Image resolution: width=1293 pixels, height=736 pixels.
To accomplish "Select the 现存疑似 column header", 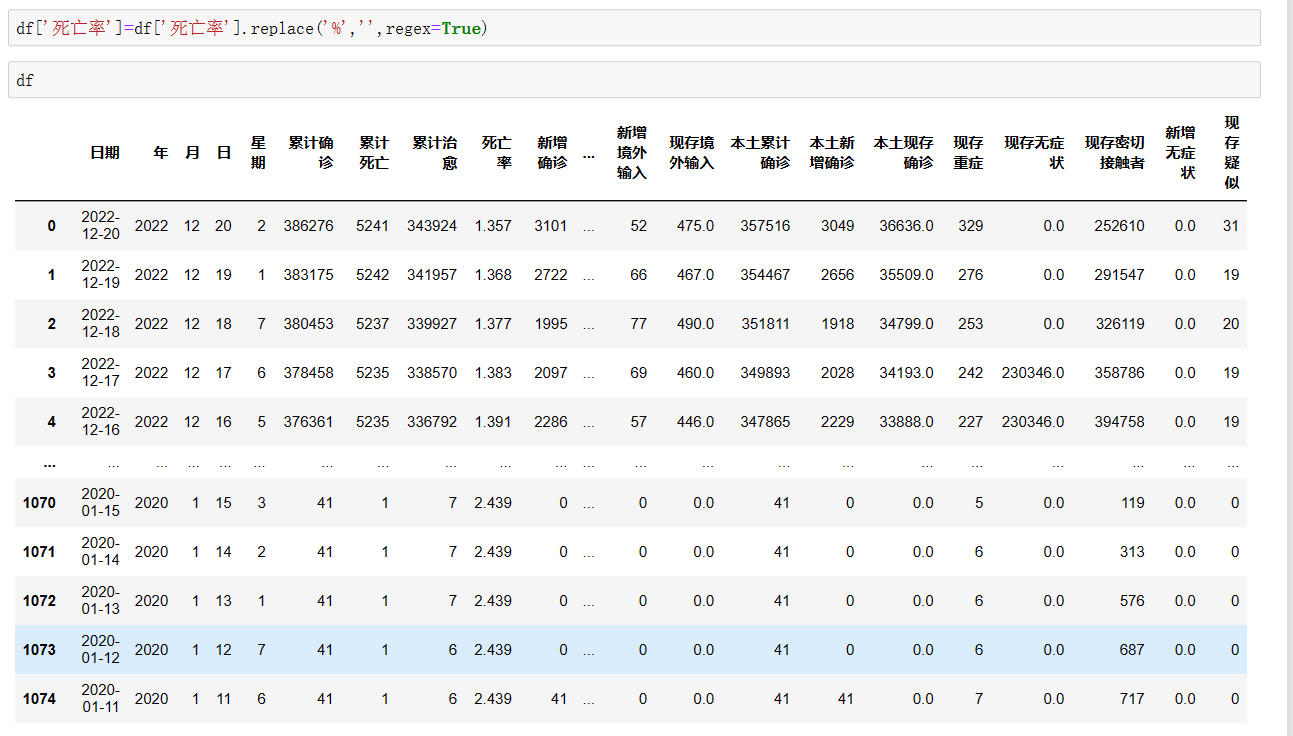I will click(x=1232, y=152).
